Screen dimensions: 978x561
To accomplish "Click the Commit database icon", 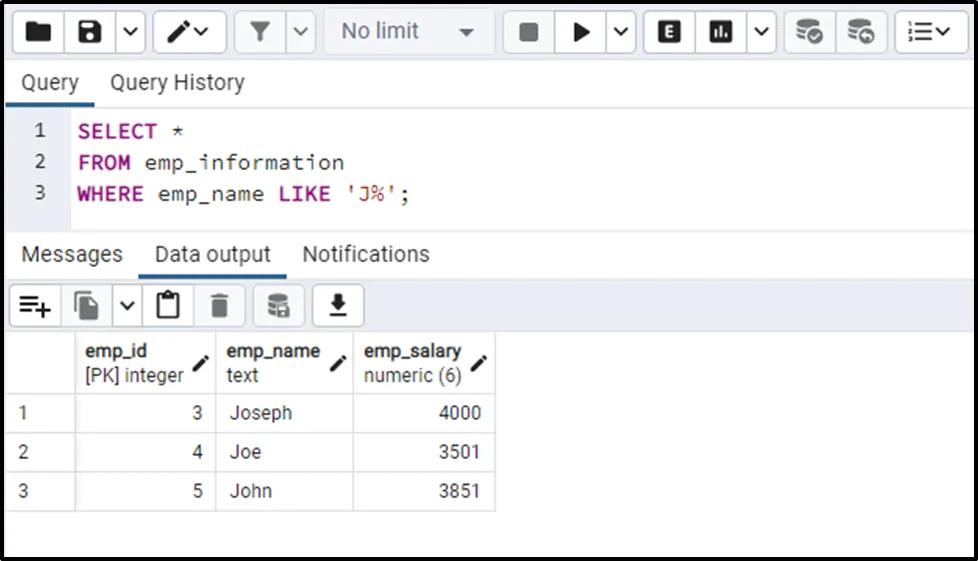I will pyautogui.click(x=809, y=32).
